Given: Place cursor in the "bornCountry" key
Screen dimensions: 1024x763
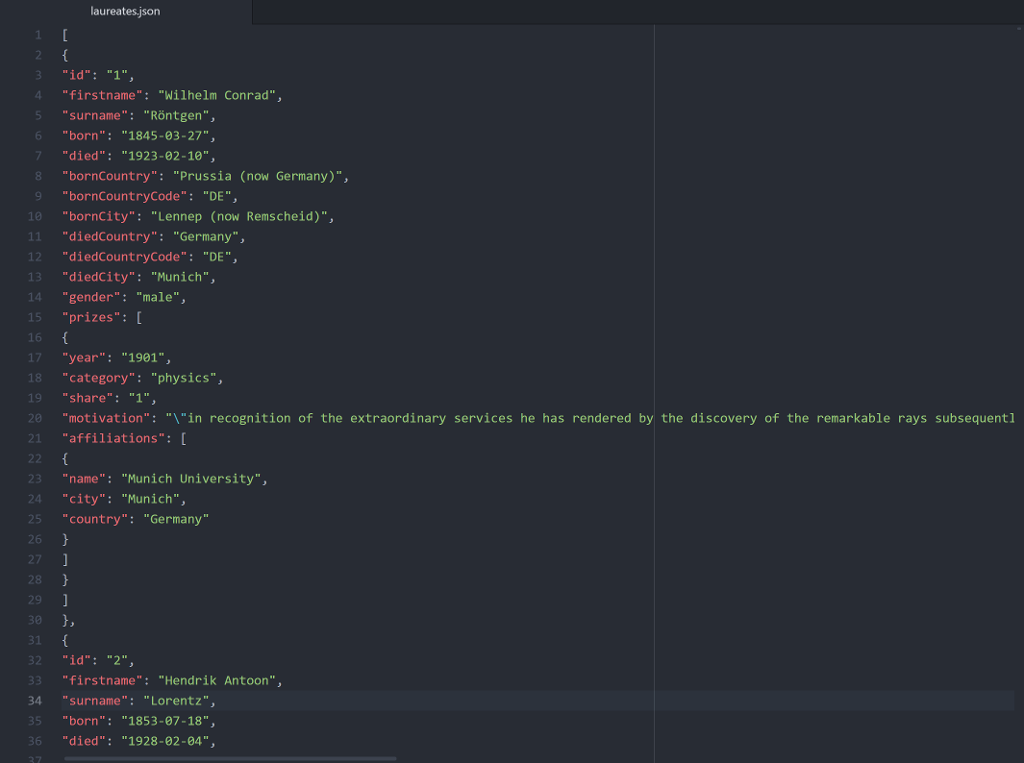Looking at the screenshot, I should (x=106, y=176).
